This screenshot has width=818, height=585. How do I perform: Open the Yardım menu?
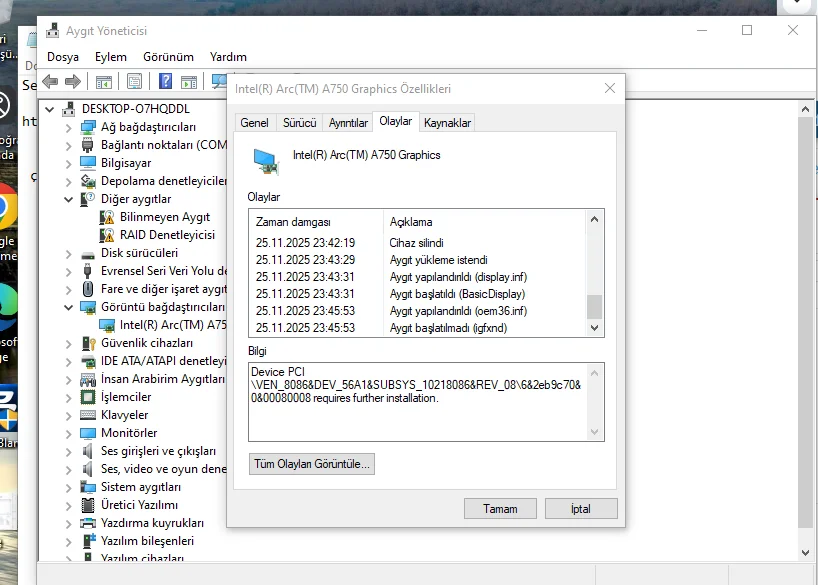[x=228, y=57]
